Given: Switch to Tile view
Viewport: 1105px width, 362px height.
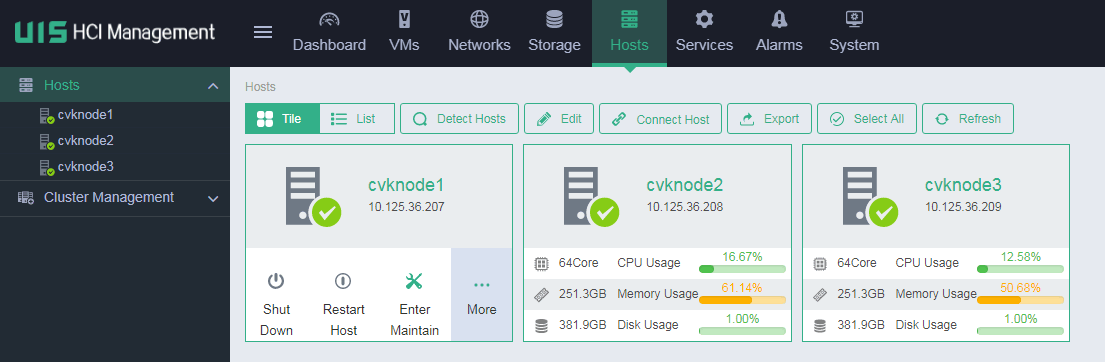Looking at the screenshot, I should pyautogui.click(x=283, y=118).
